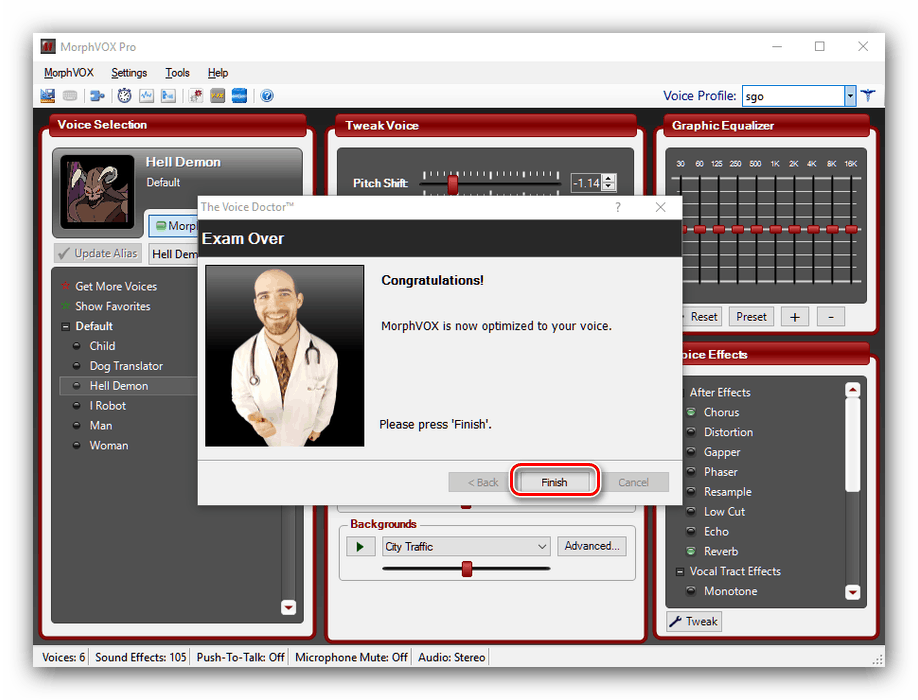This screenshot has height=700, width=918.
Task: Click the Backgrounds volume slider handle
Action: pos(467,568)
